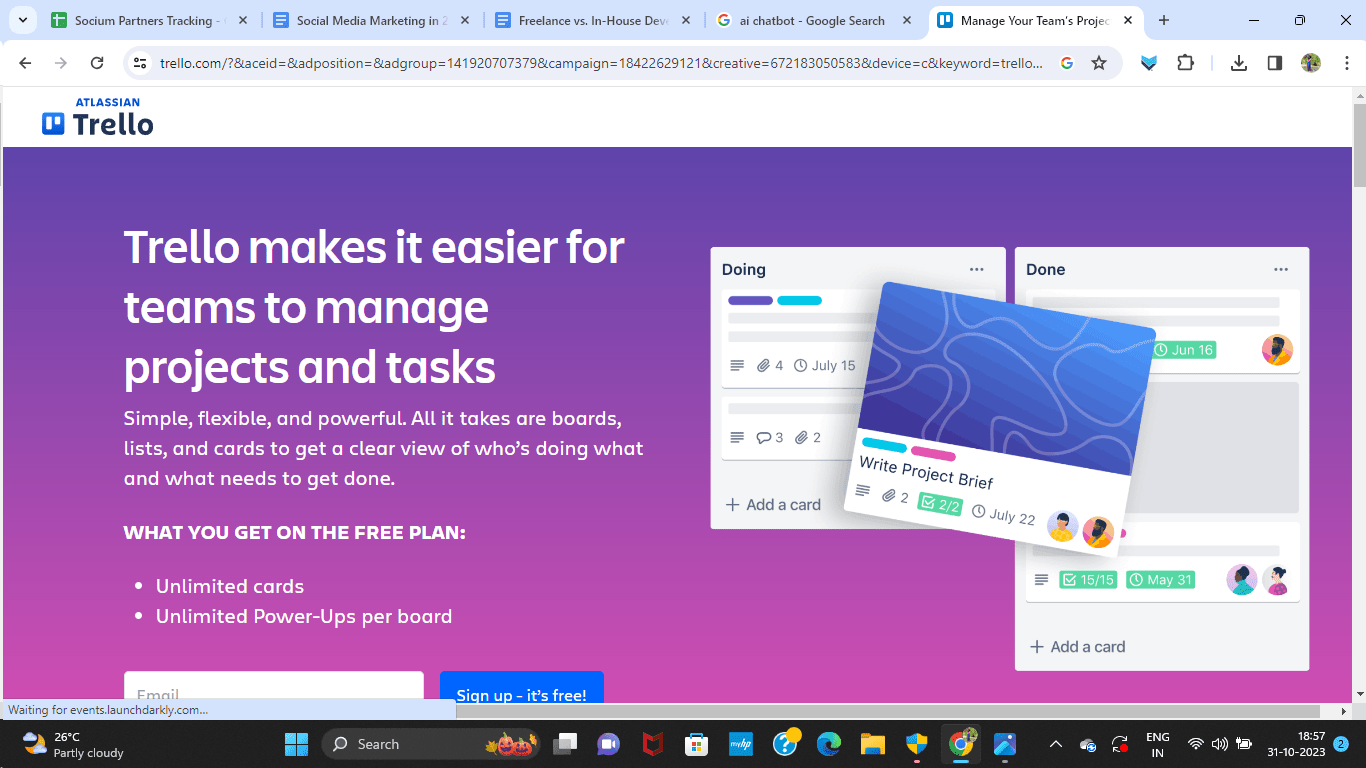Click the July 15 due date
This screenshot has height=768, width=1366.
[825, 366]
